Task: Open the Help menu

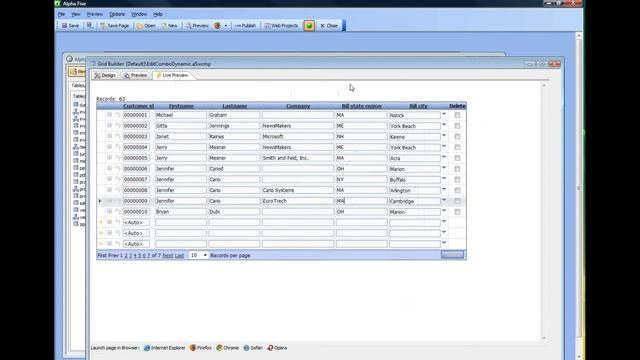Action: 158,14
